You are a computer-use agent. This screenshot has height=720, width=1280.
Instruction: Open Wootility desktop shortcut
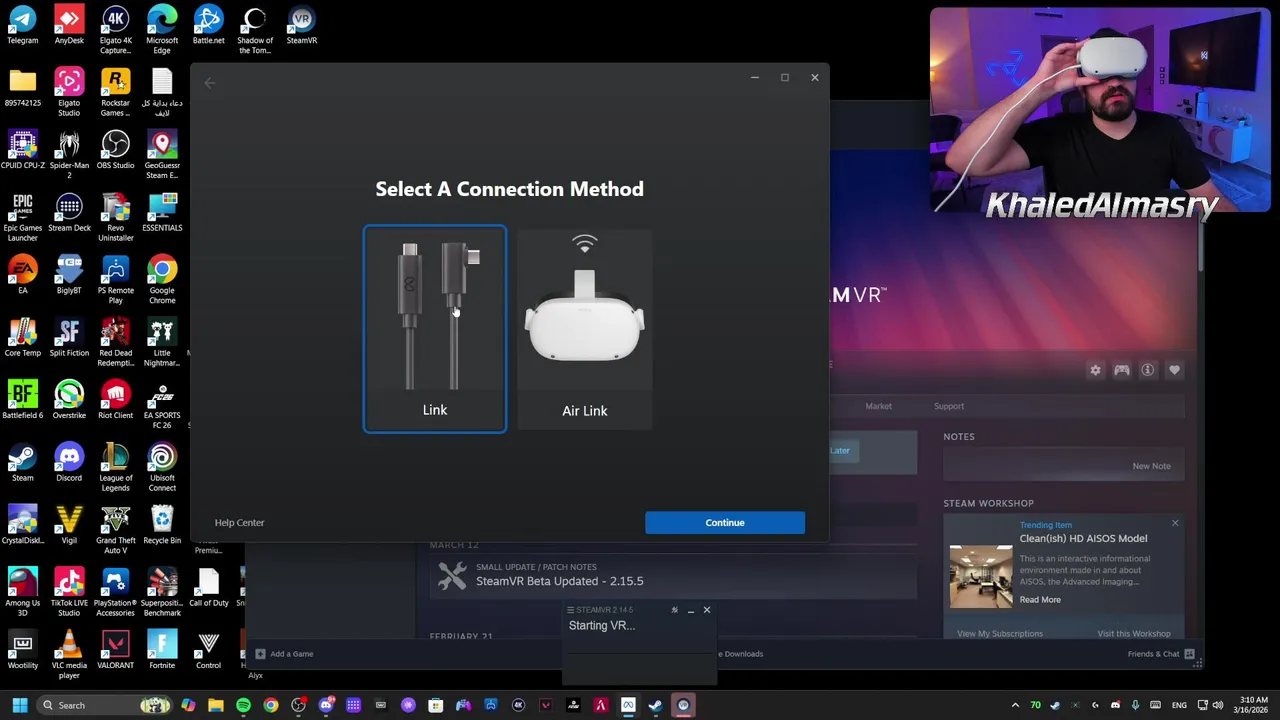point(22,650)
